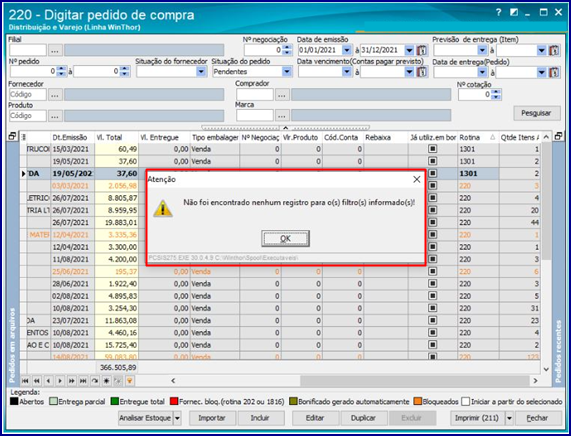Image resolution: width=571 pixels, height=436 pixels.
Task: Click Nº cotação spinner arrows
Action: click(x=496, y=95)
